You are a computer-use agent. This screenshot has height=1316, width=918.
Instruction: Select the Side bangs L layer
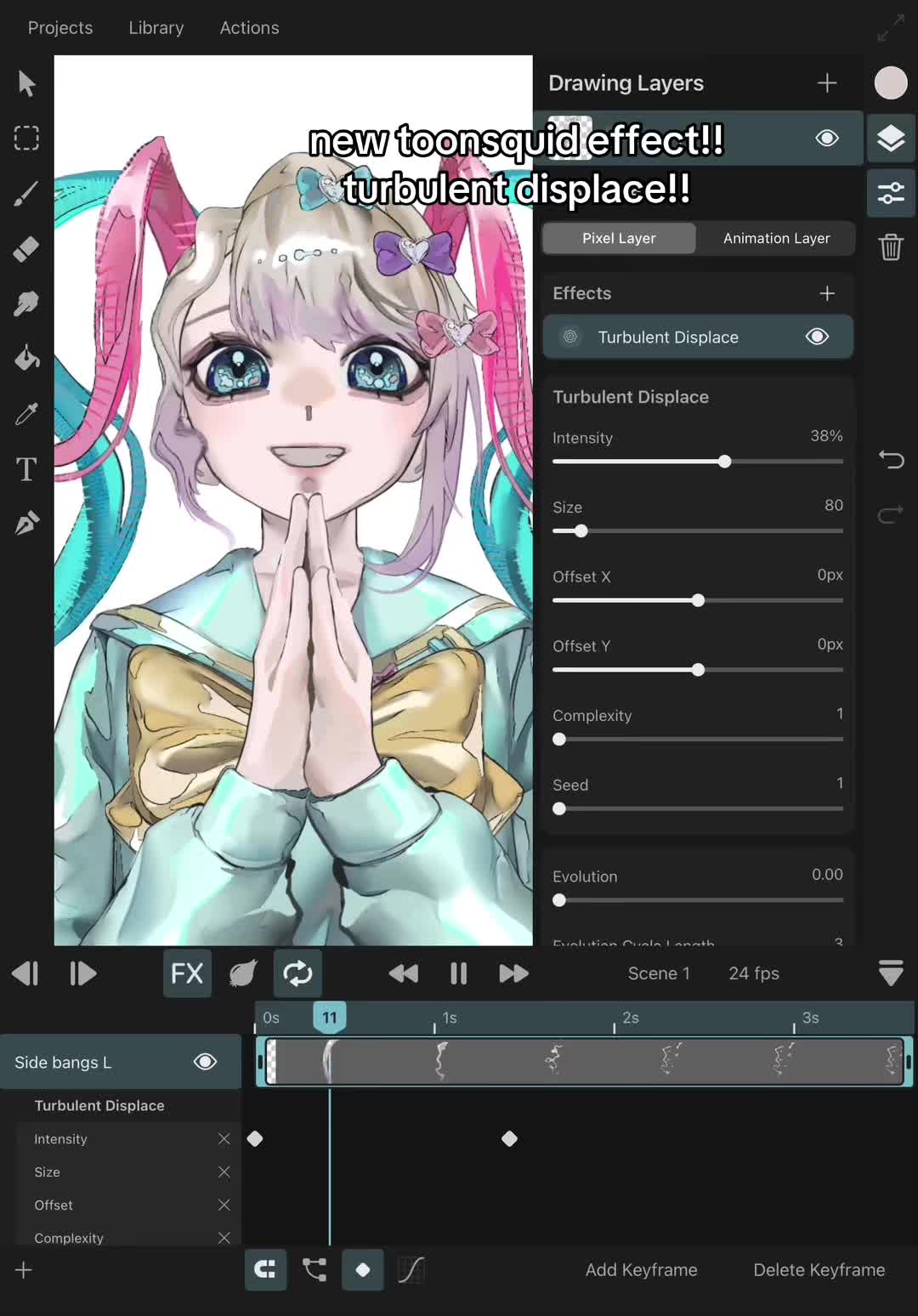coord(121,1062)
